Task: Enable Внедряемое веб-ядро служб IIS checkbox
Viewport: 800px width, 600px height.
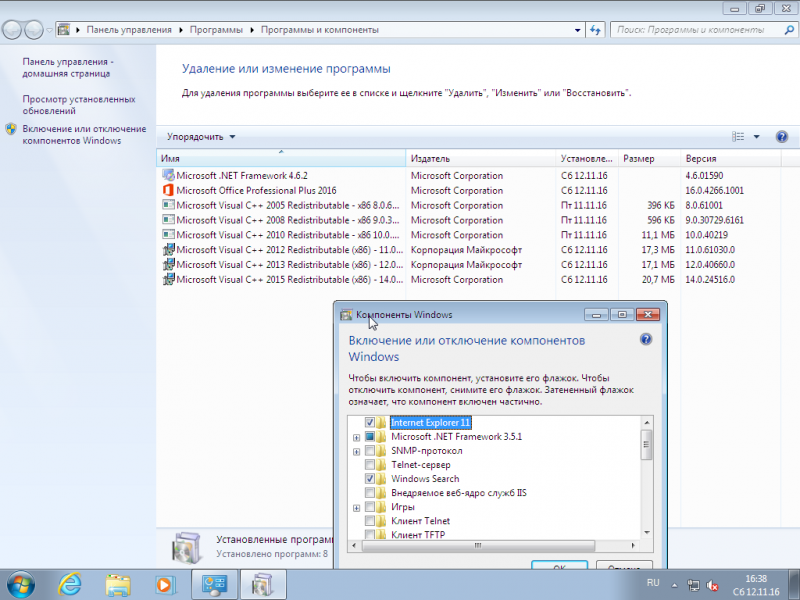Action: [370, 493]
